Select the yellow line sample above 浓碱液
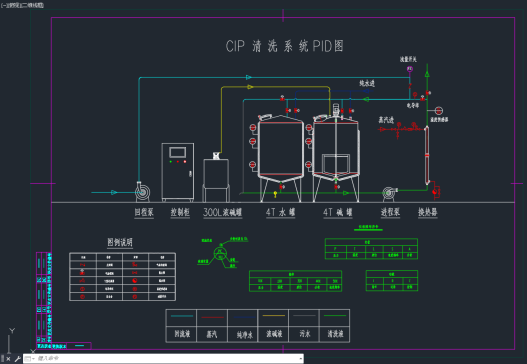Viewport: 527px width, 364px height. click(274, 316)
